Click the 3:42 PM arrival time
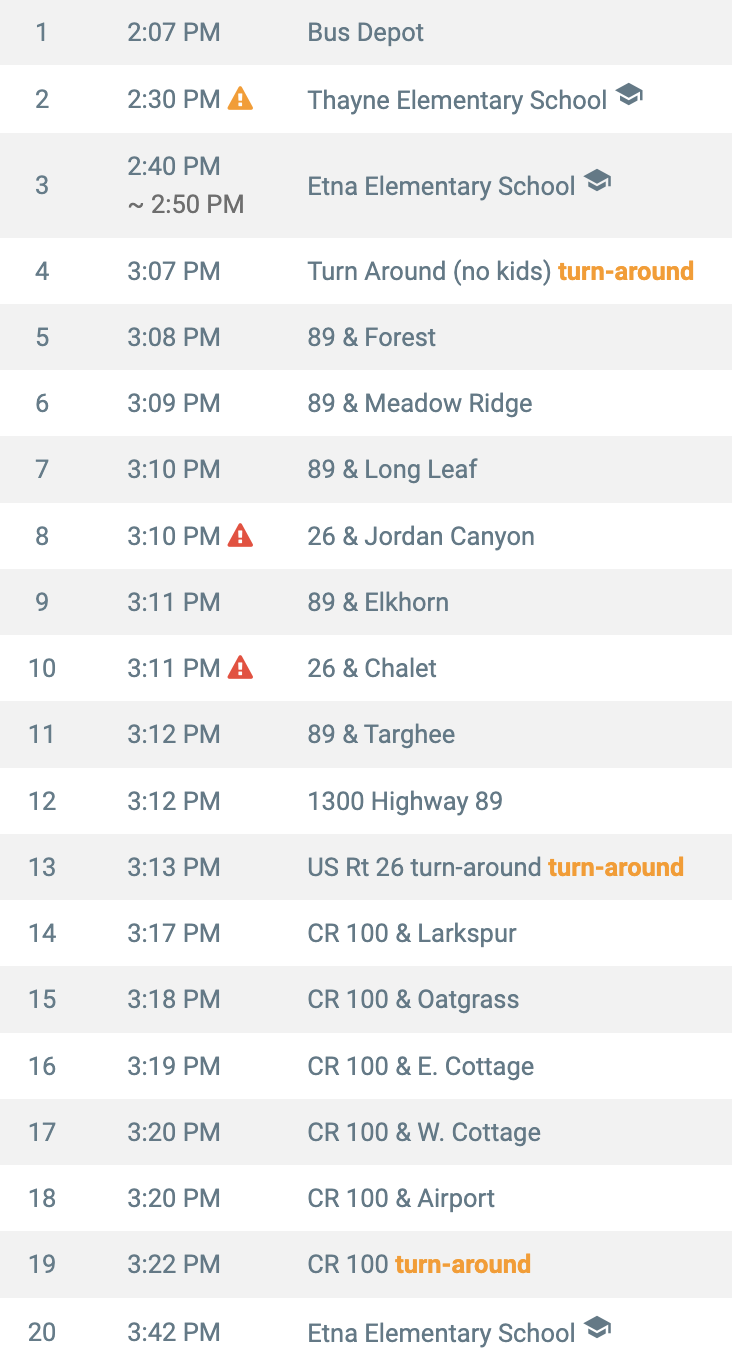 click(174, 1332)
